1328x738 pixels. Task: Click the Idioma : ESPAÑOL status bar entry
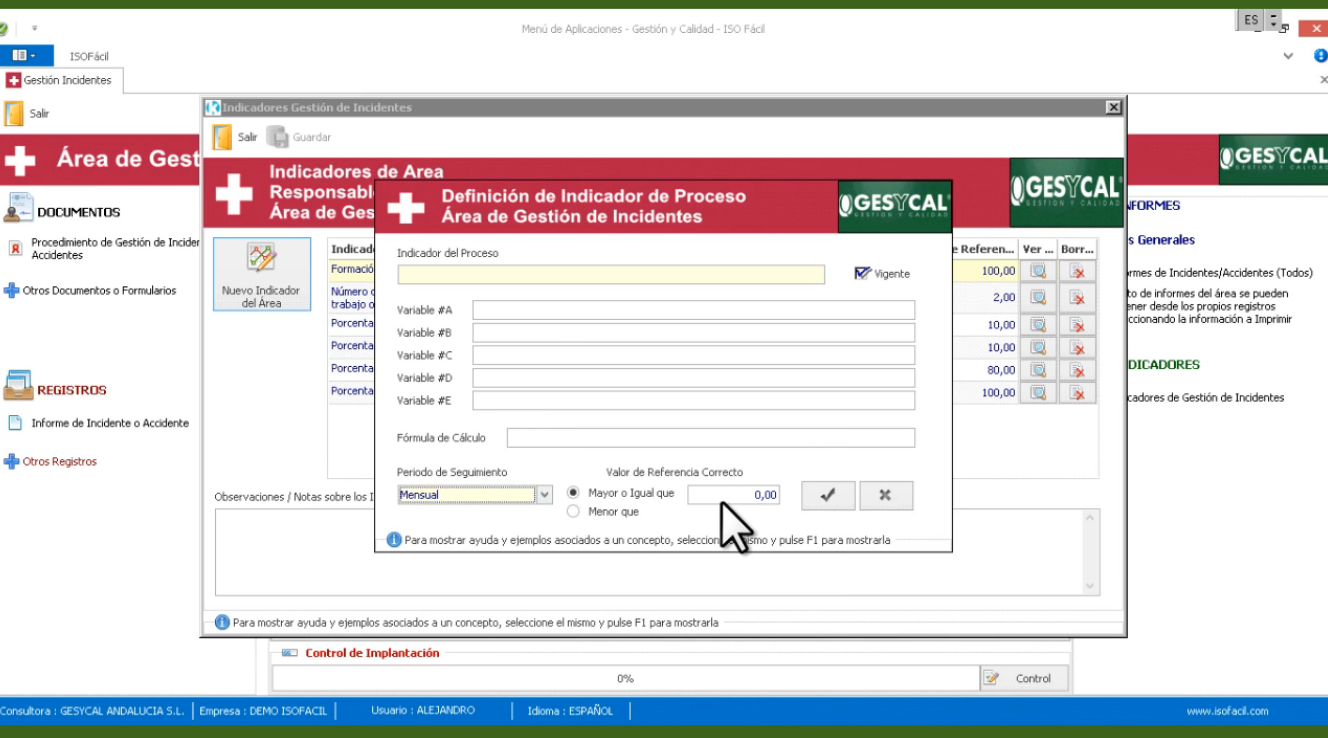click(571, 711)
